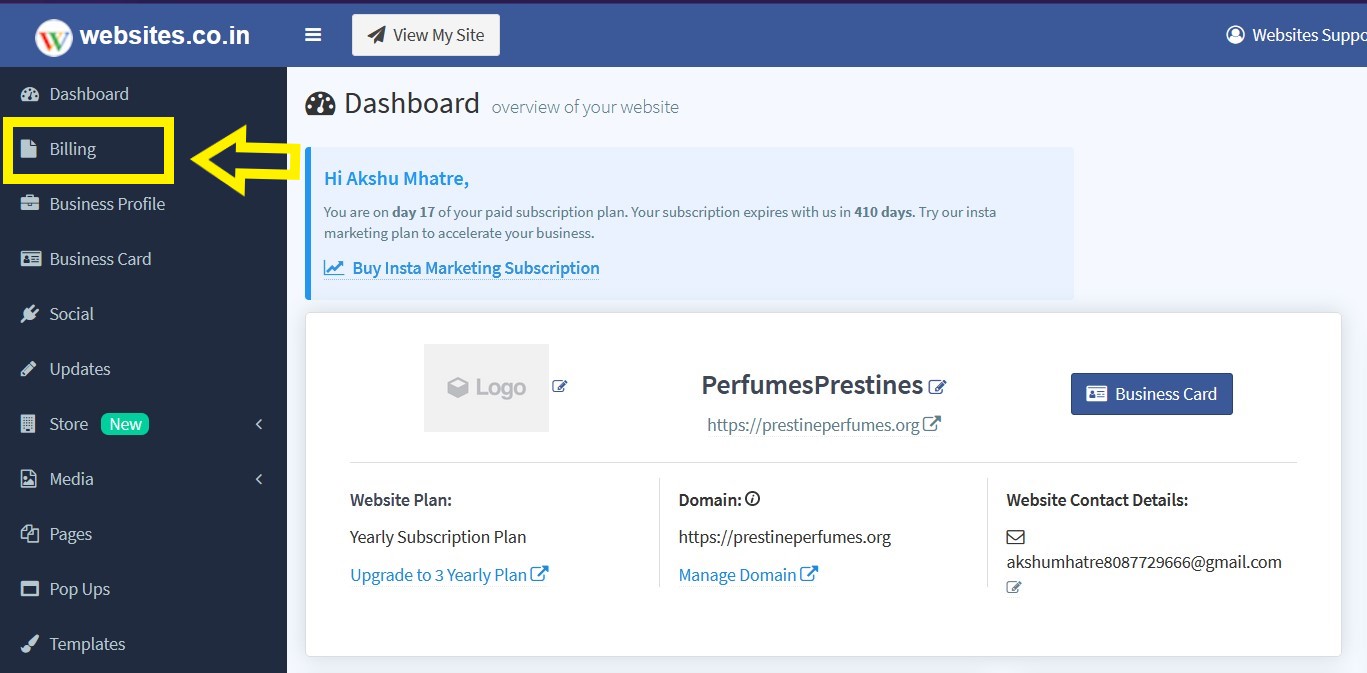Click the Yearly Subscription Plan text

438,537
